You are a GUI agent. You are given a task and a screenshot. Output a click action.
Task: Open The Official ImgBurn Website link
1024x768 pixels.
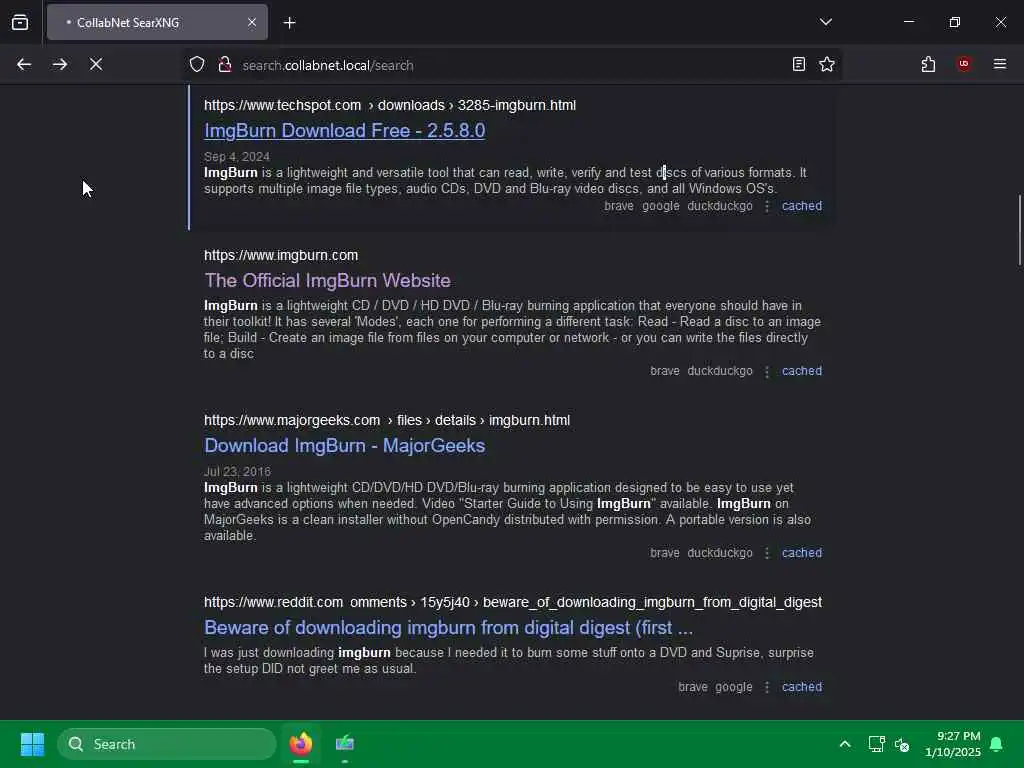click(x=327, y=281)
